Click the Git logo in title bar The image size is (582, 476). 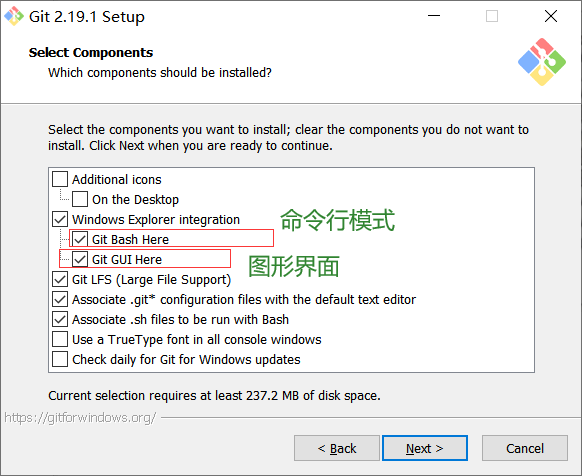pos(14,16)
